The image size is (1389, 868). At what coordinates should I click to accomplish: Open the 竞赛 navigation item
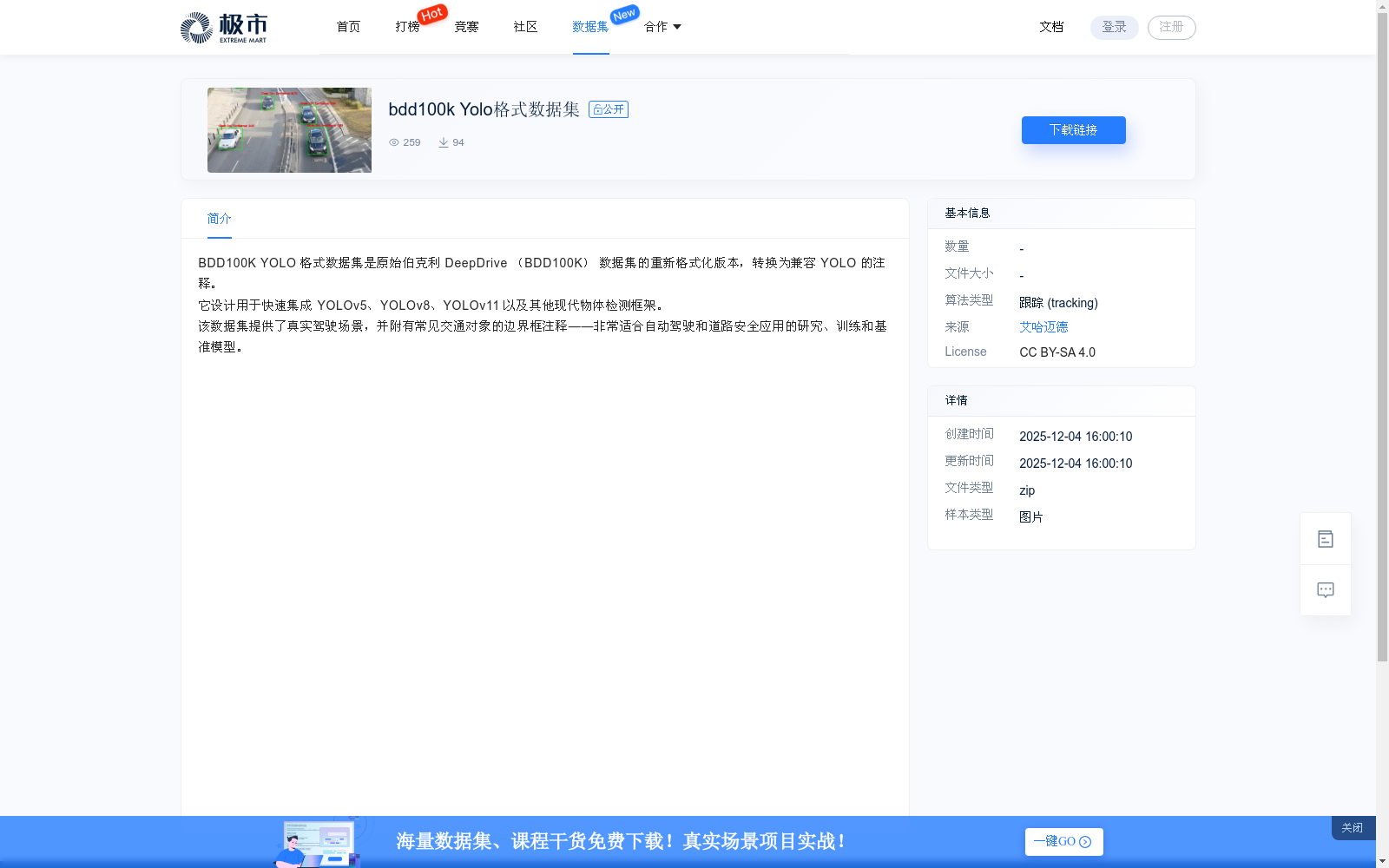click(x=466, y=27)
